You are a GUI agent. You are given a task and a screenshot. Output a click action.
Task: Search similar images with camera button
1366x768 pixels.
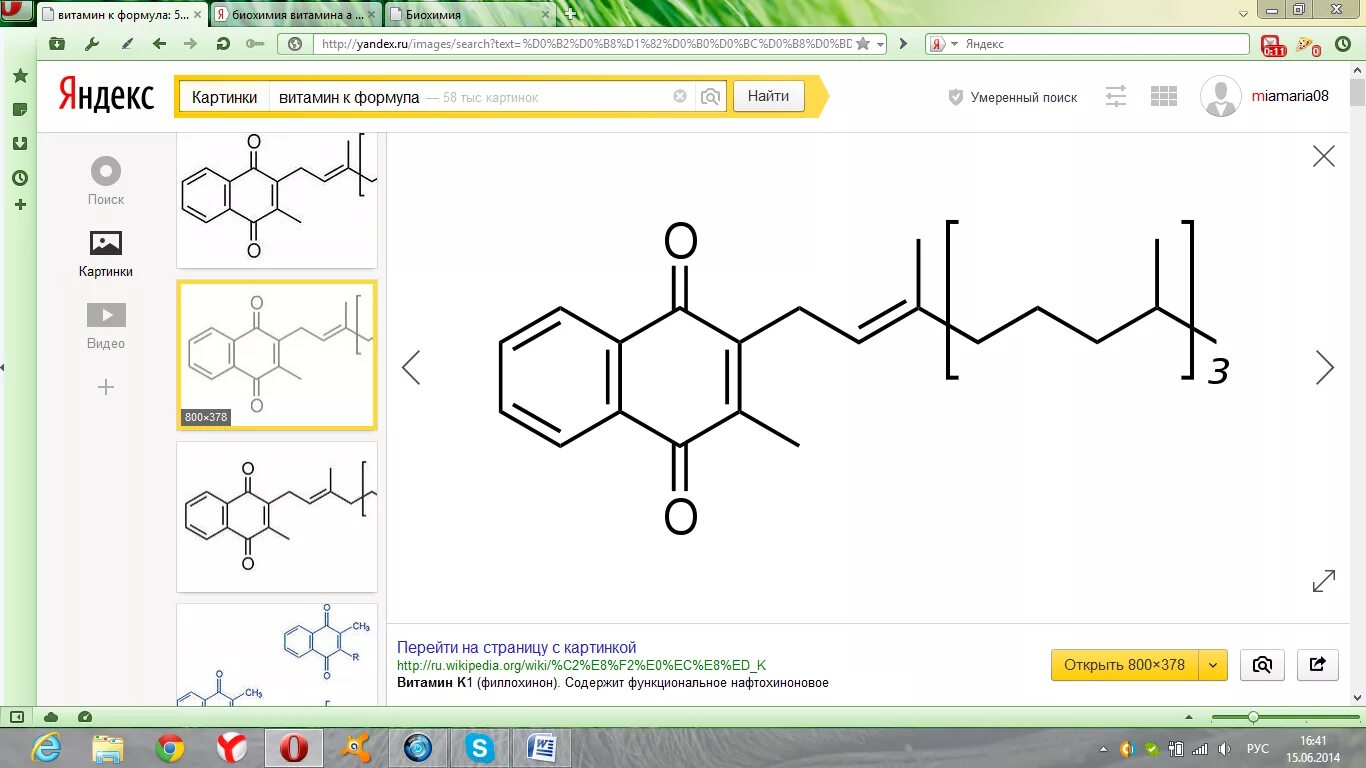click(x=1262, y=665)
